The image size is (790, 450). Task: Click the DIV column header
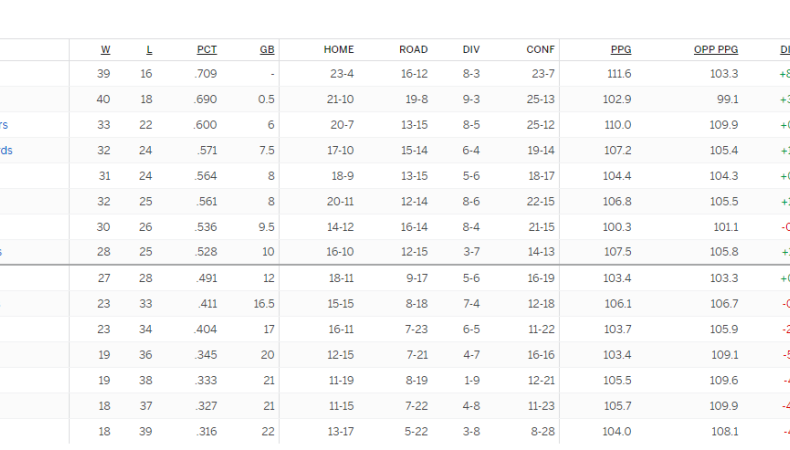[x=471, y=50]
